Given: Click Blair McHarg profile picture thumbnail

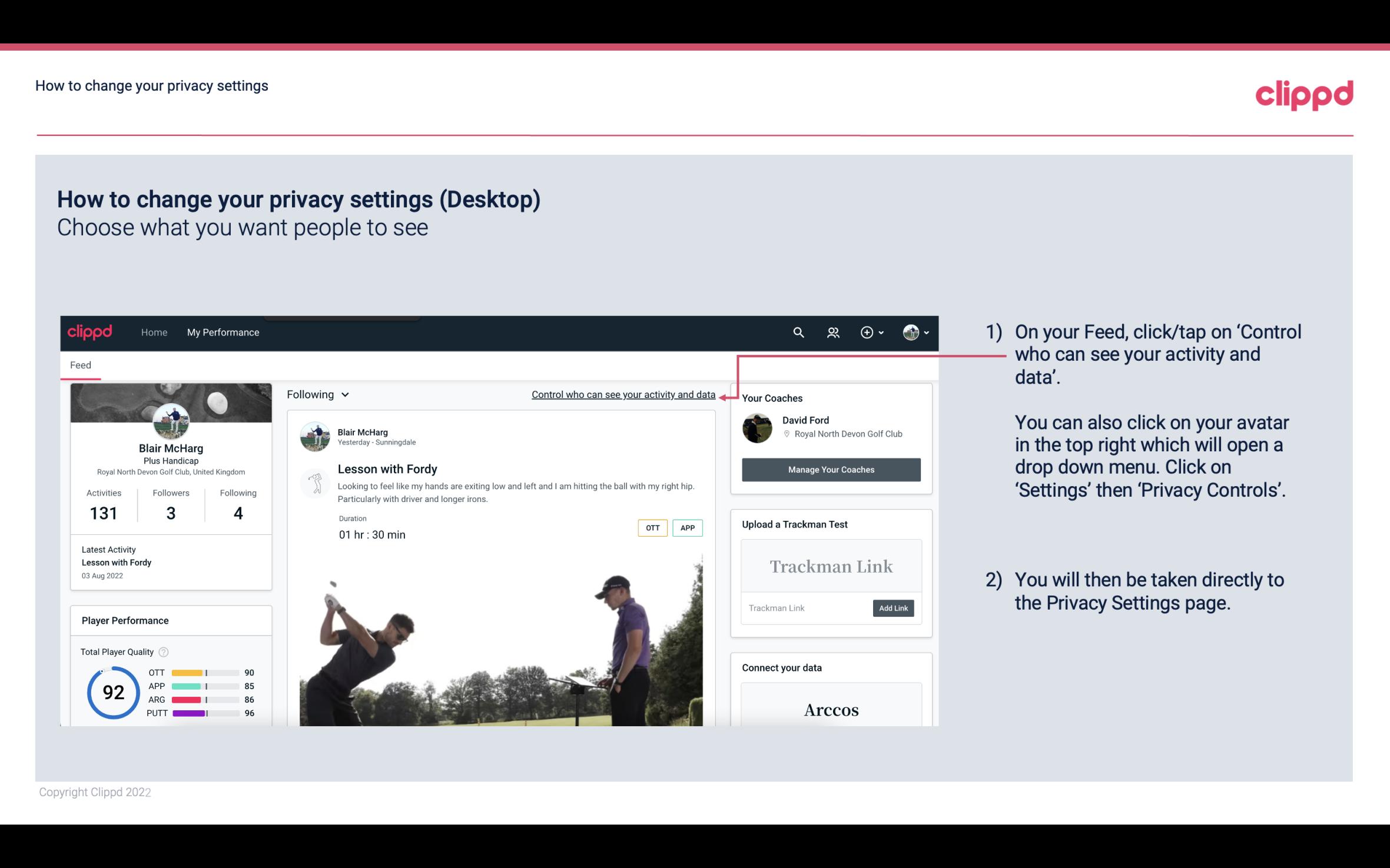Looking at the screenshot, I should coord(171,422).
